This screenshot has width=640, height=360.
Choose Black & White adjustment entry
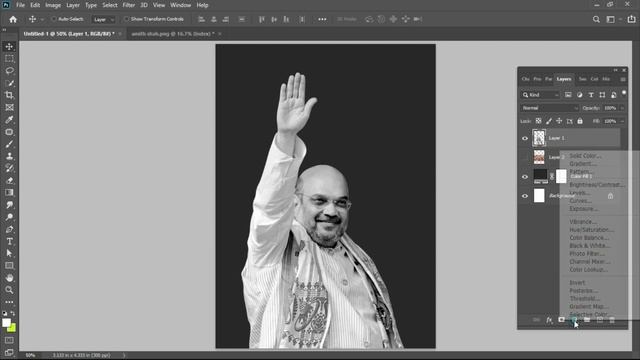tap(590, 246)
